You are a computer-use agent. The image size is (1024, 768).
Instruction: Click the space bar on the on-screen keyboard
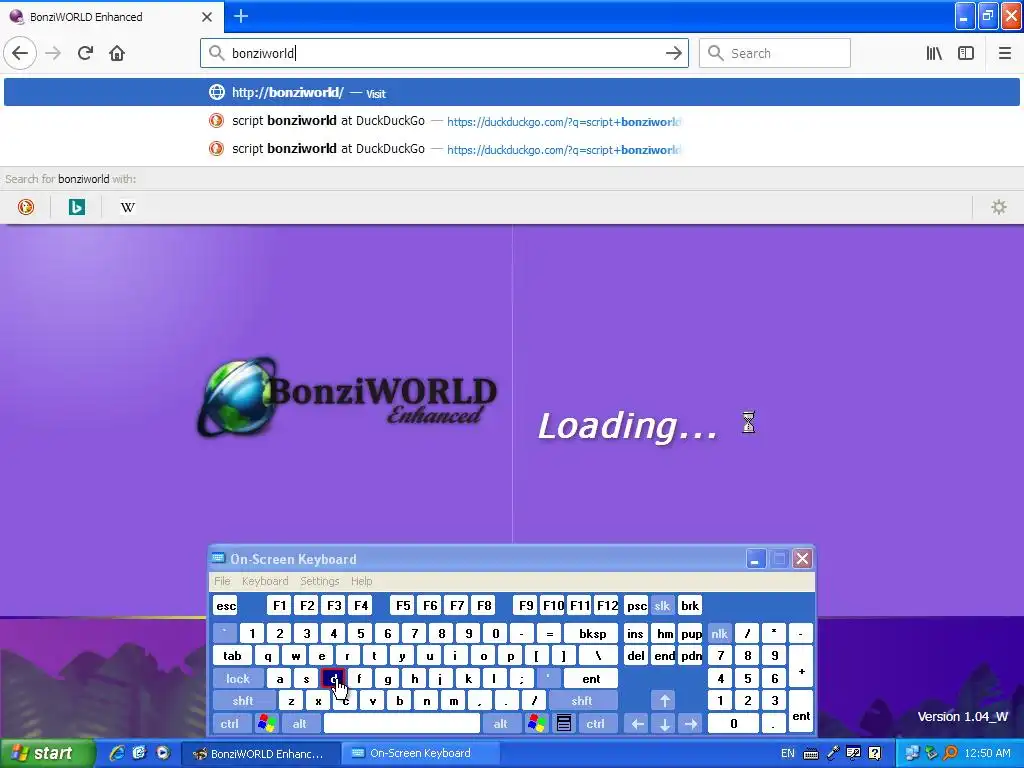tap(402, 724)
